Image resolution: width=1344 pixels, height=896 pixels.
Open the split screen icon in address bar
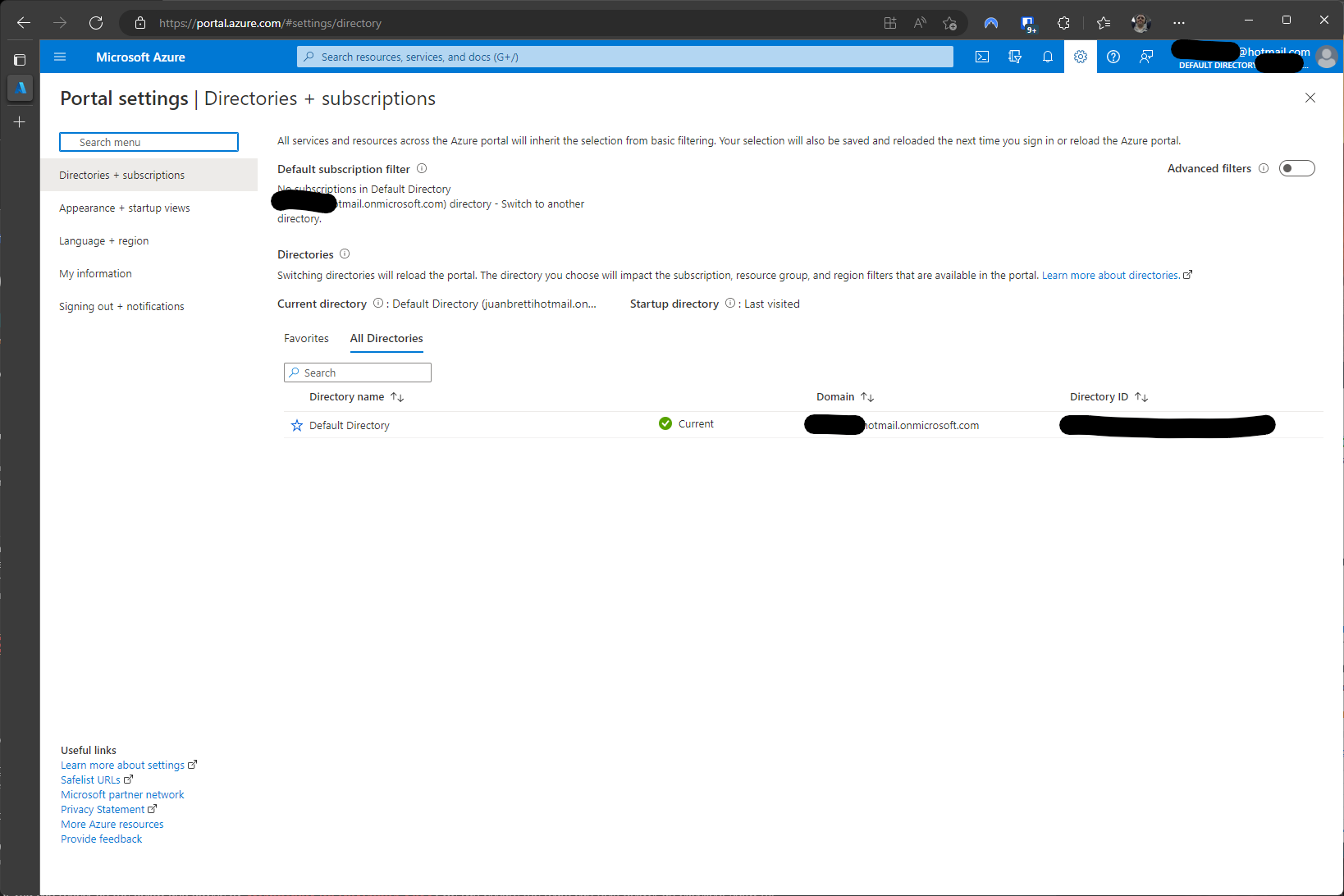click(890, 23)
